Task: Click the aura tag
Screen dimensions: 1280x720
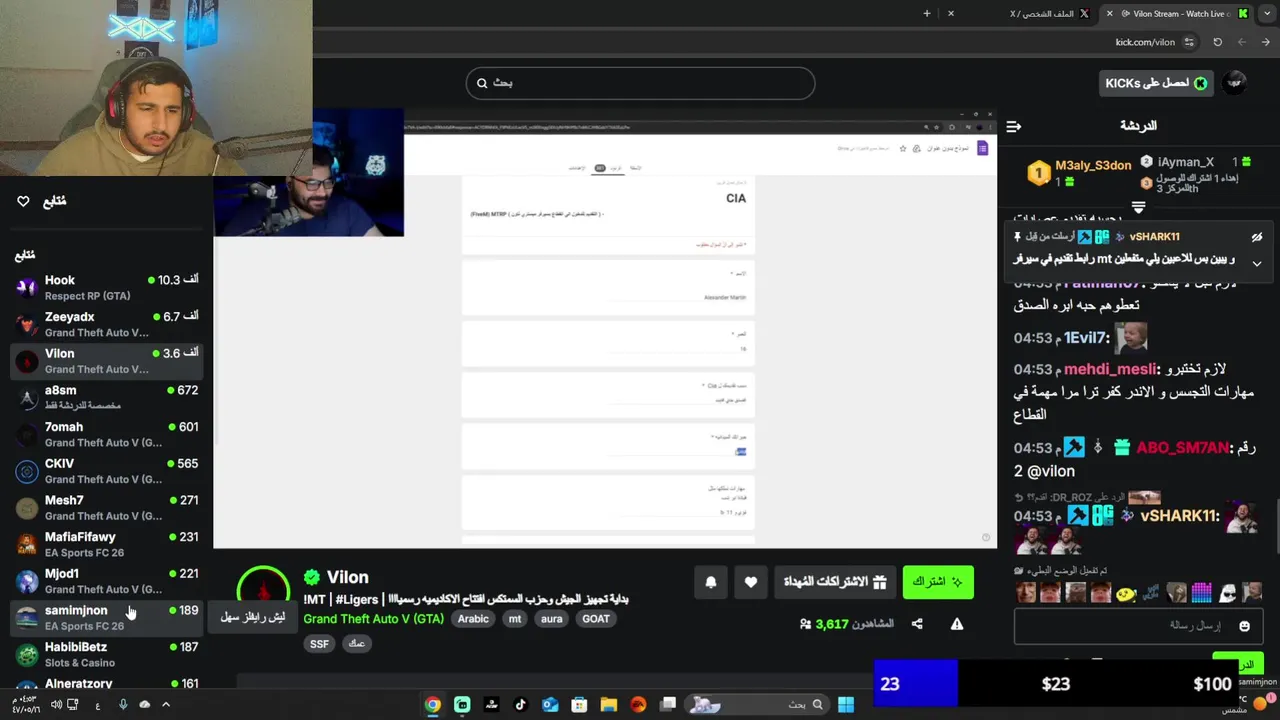Action: (x=552, y=619)
